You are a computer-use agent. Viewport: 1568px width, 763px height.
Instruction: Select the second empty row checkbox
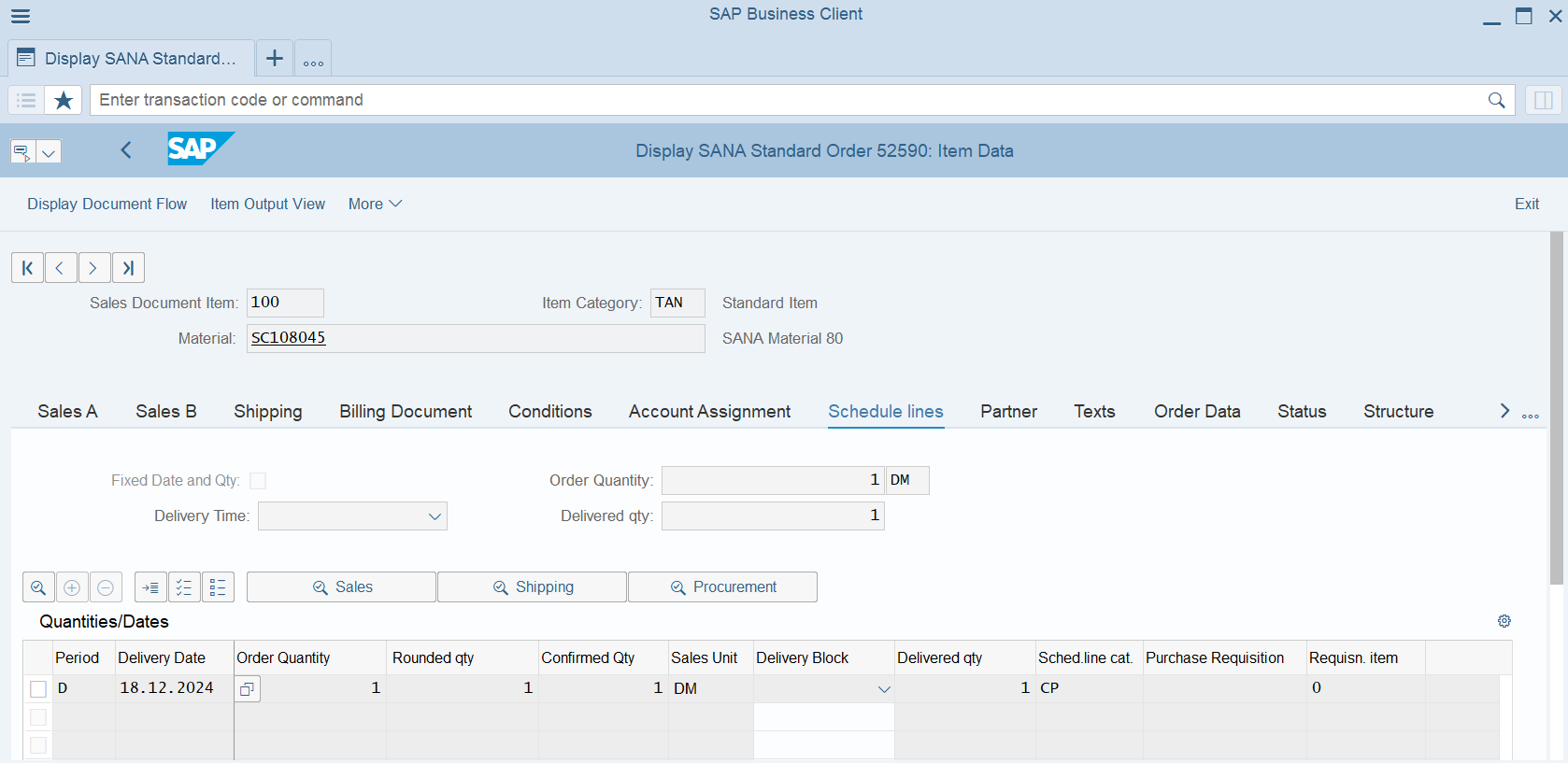[38, 717]
